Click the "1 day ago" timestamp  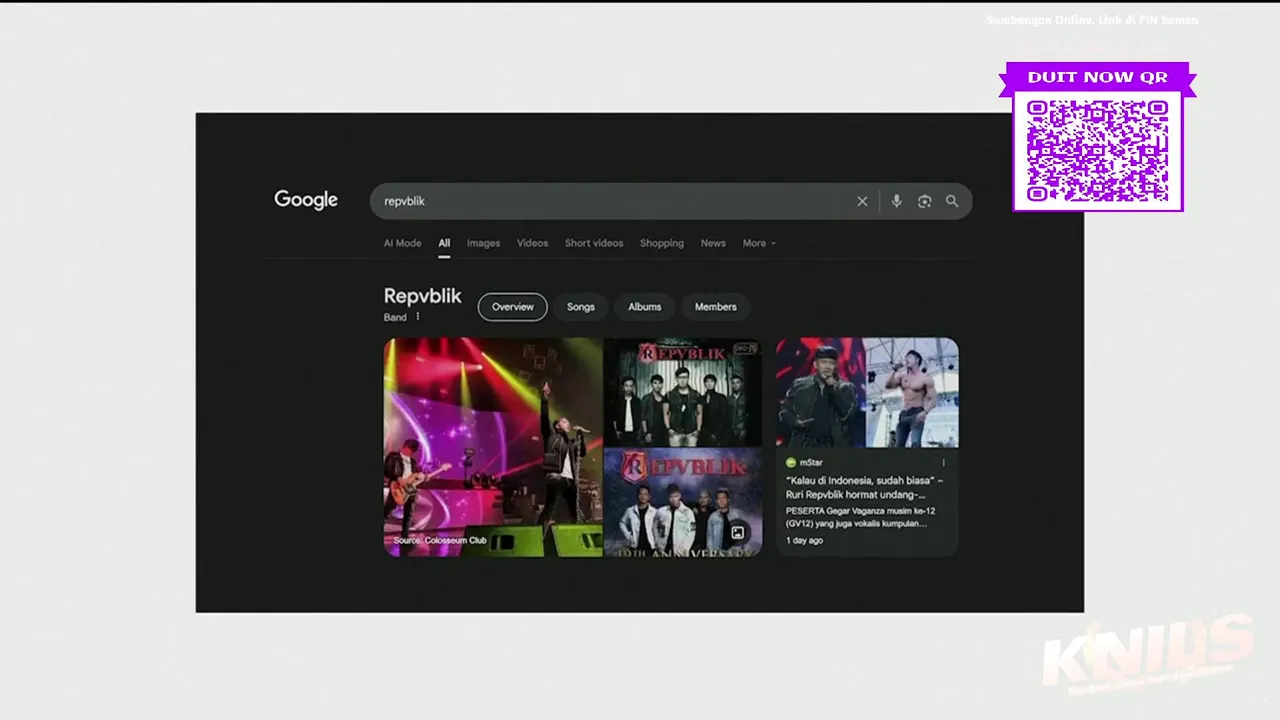804,540
